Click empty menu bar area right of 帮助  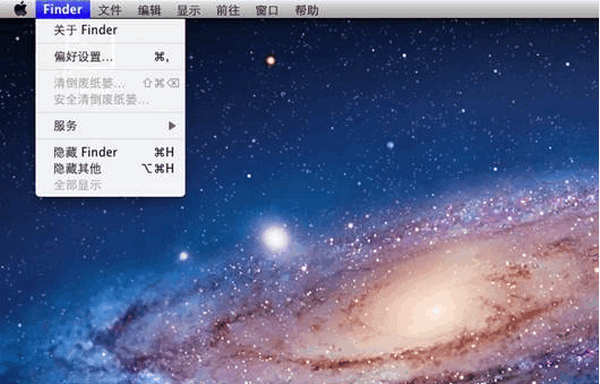tap(459, 9)
